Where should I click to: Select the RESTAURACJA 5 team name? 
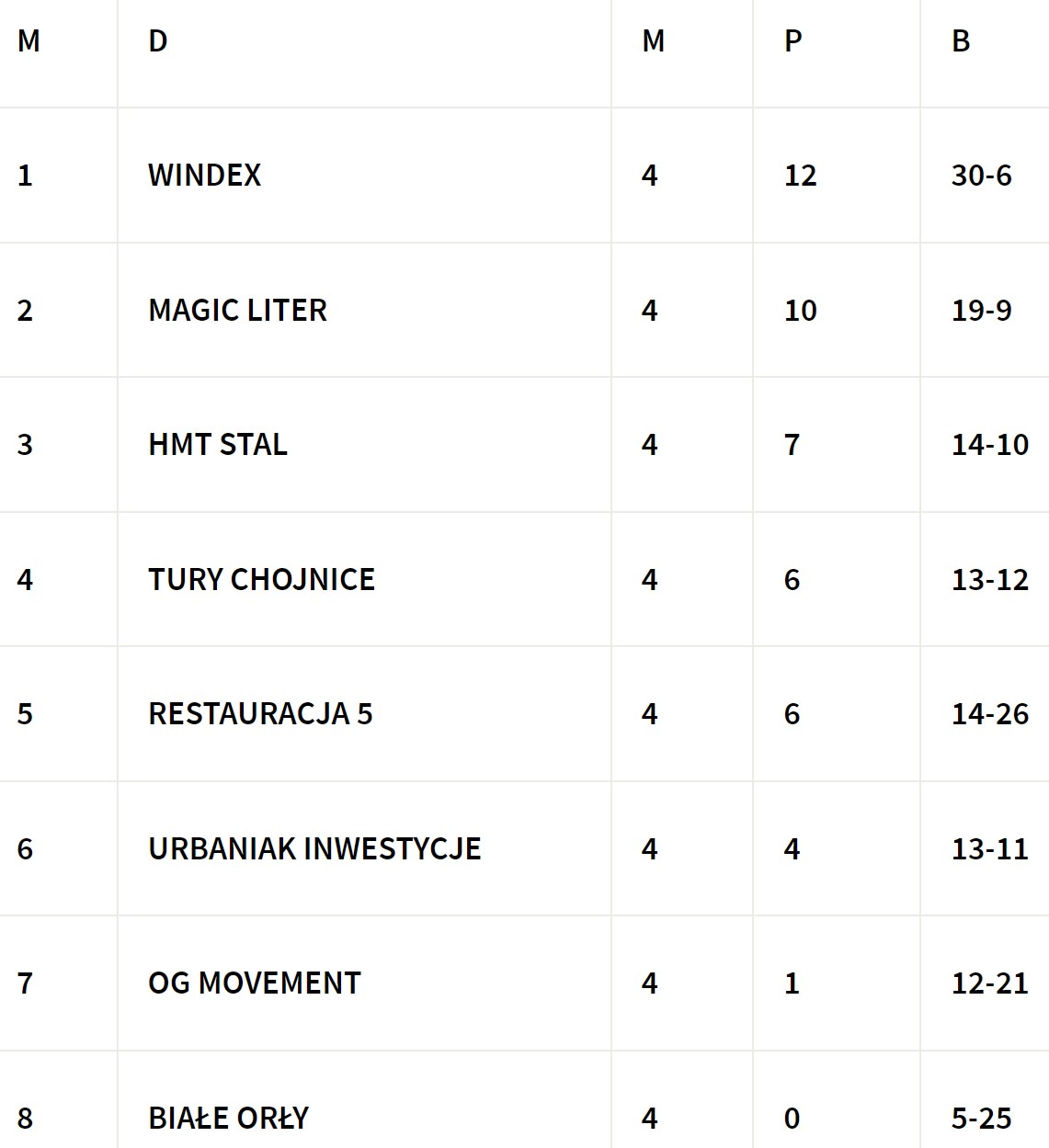(260, 714)
